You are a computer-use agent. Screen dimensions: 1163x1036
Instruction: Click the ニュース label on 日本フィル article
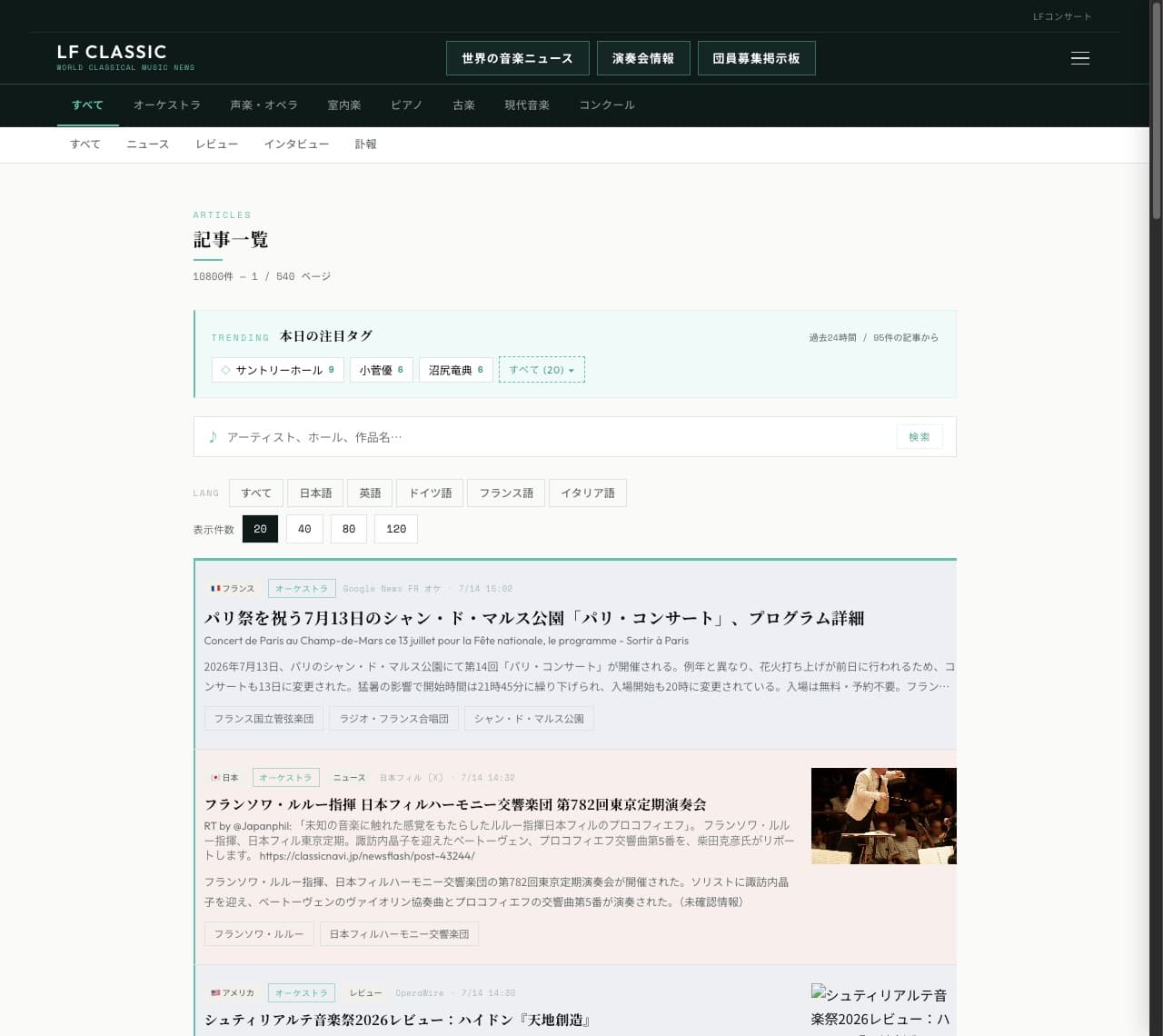(349, 778)
